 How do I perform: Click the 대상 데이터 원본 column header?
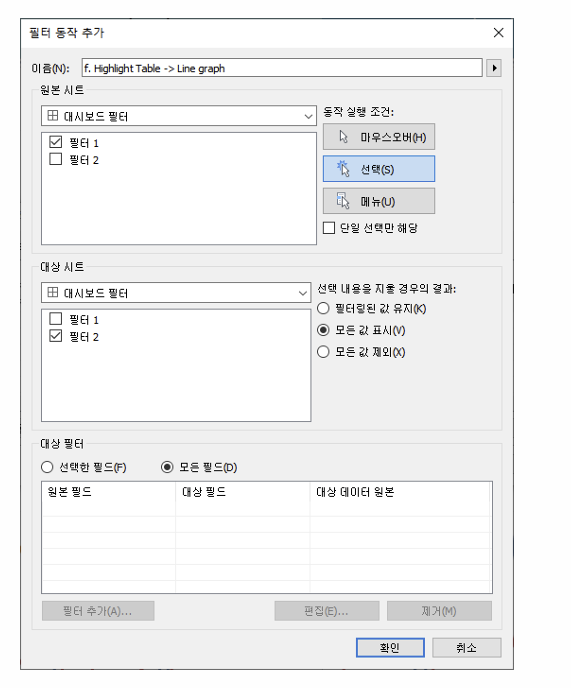(400, 492)
